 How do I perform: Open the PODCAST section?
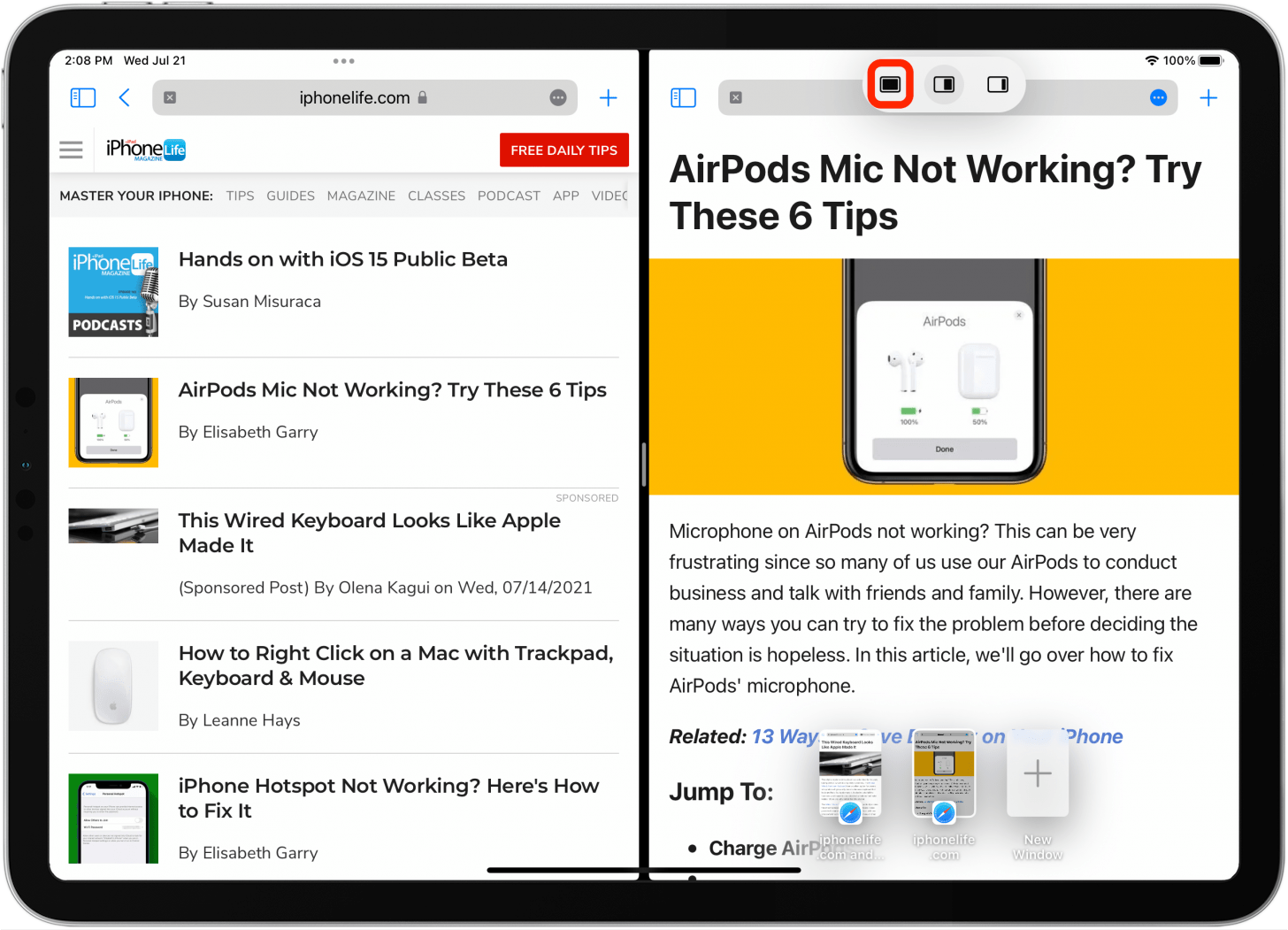509,196
